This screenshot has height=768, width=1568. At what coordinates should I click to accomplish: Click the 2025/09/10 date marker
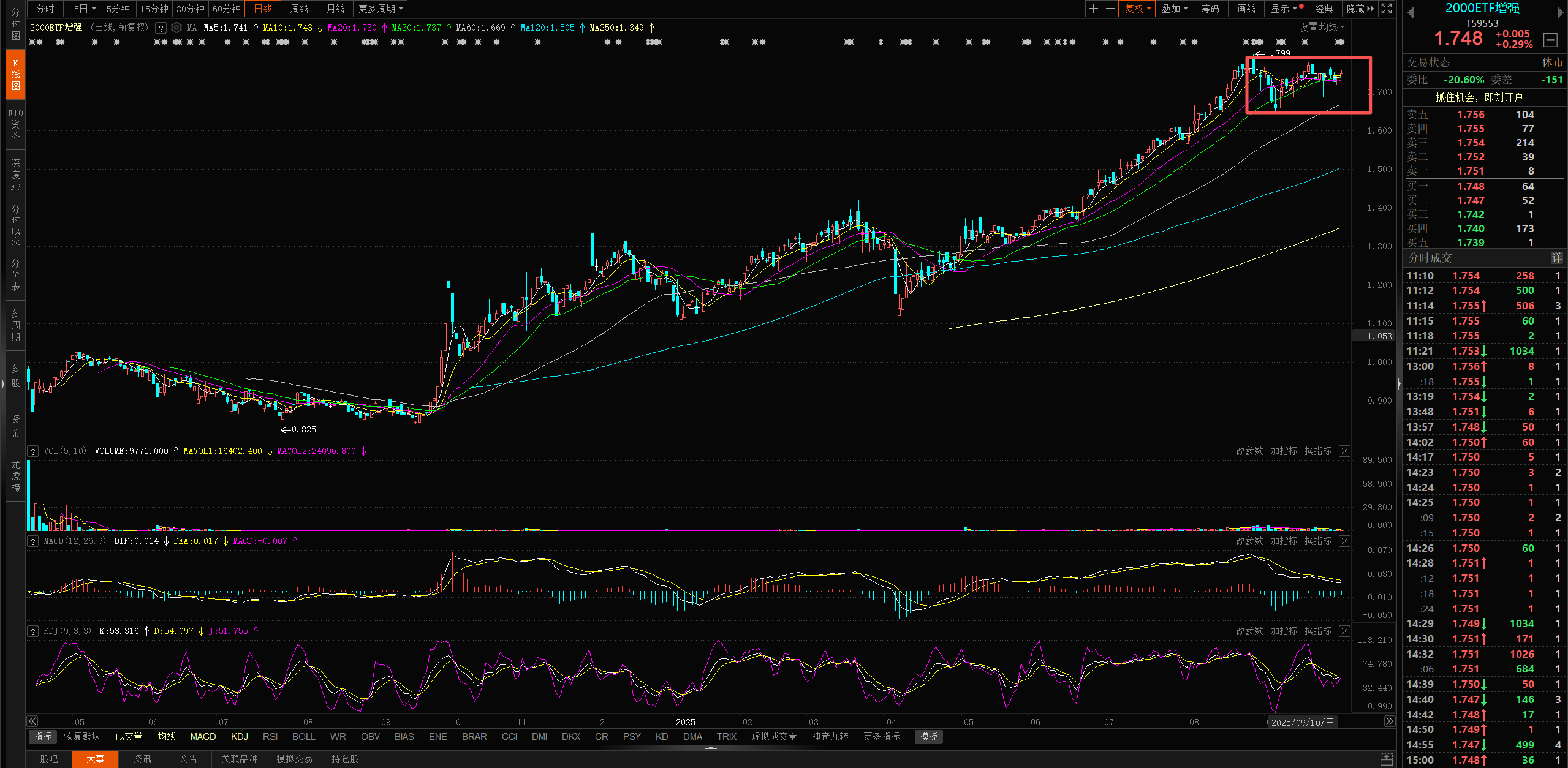1301,722
